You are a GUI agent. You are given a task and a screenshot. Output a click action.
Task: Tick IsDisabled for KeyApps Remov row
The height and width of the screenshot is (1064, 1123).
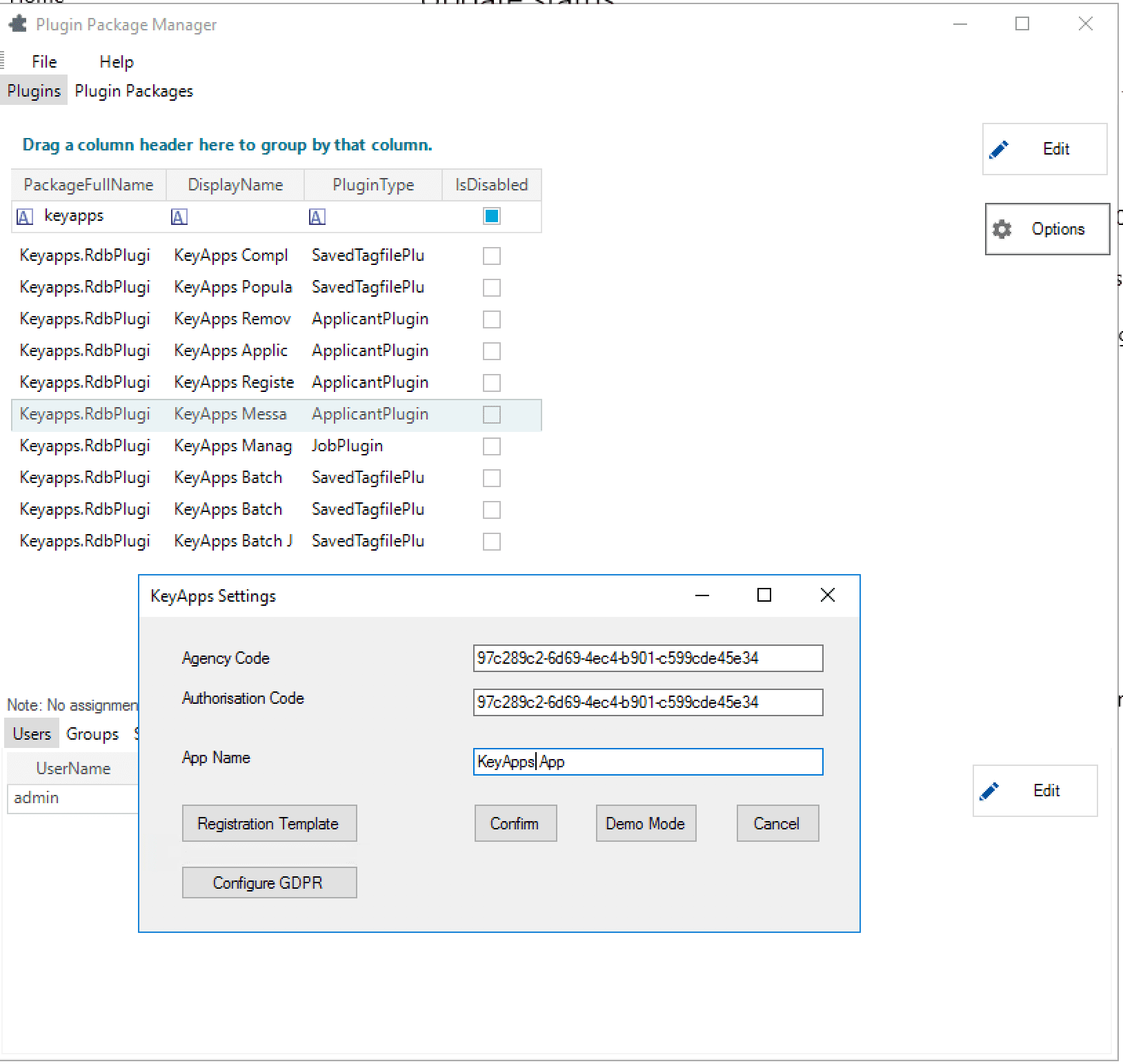492,319
